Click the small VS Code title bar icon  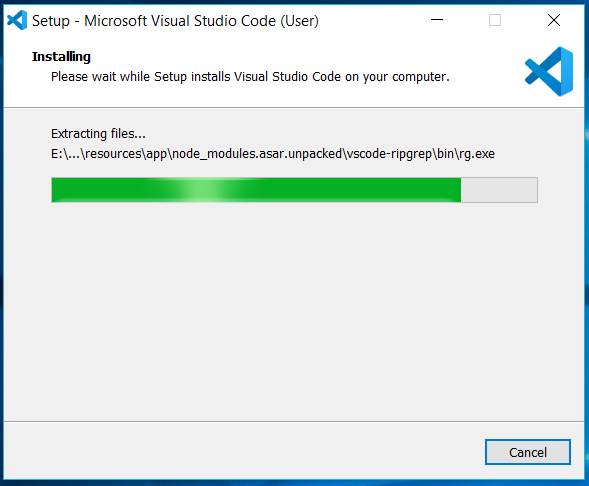click(x=17, y=20)
